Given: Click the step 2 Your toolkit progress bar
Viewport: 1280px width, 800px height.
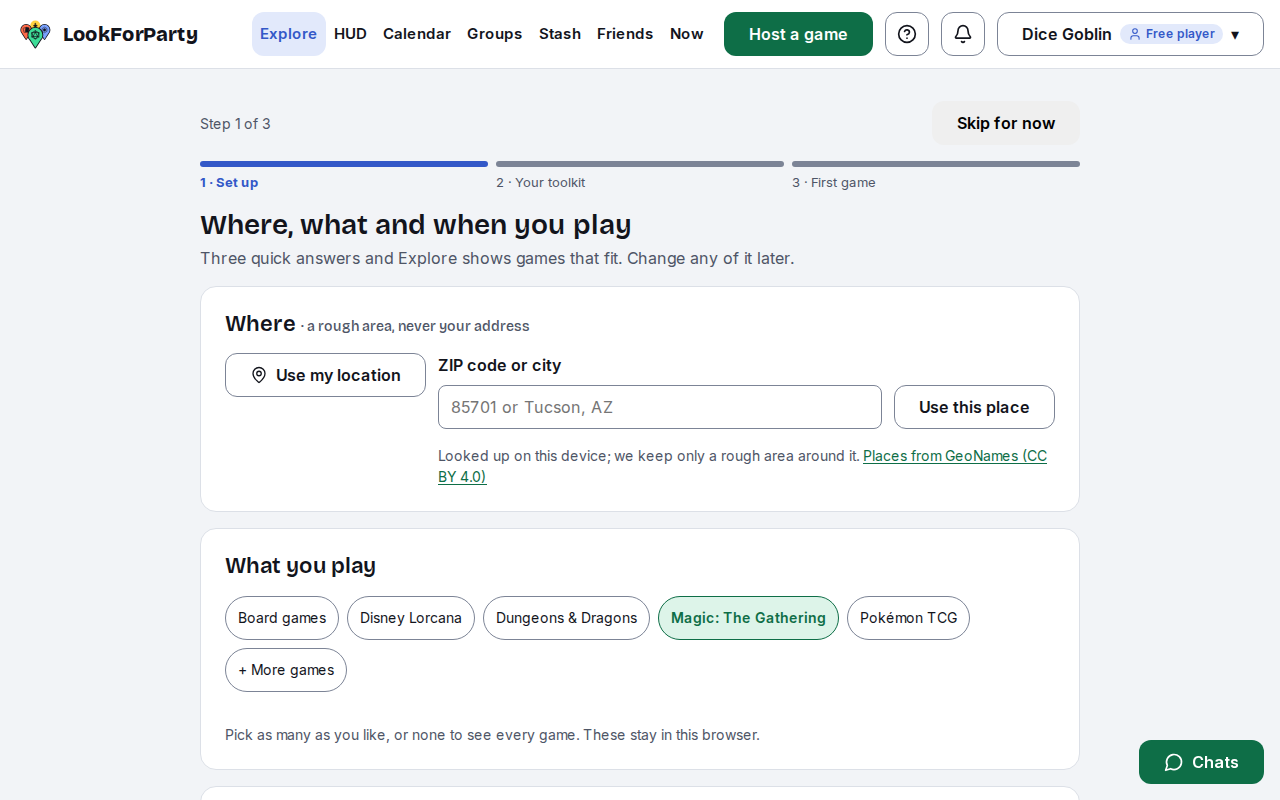Looking at the screenshot, I should click(x=640, y=164).
